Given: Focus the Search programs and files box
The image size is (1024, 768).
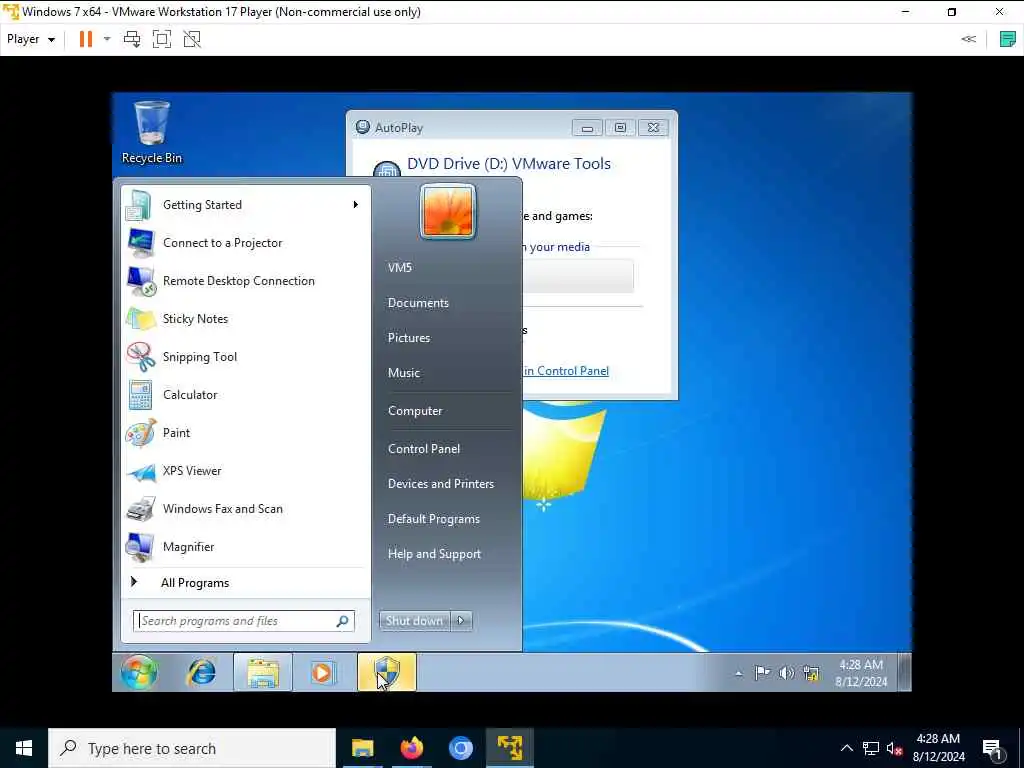Looking at the screenshot, I should (244, 620).
